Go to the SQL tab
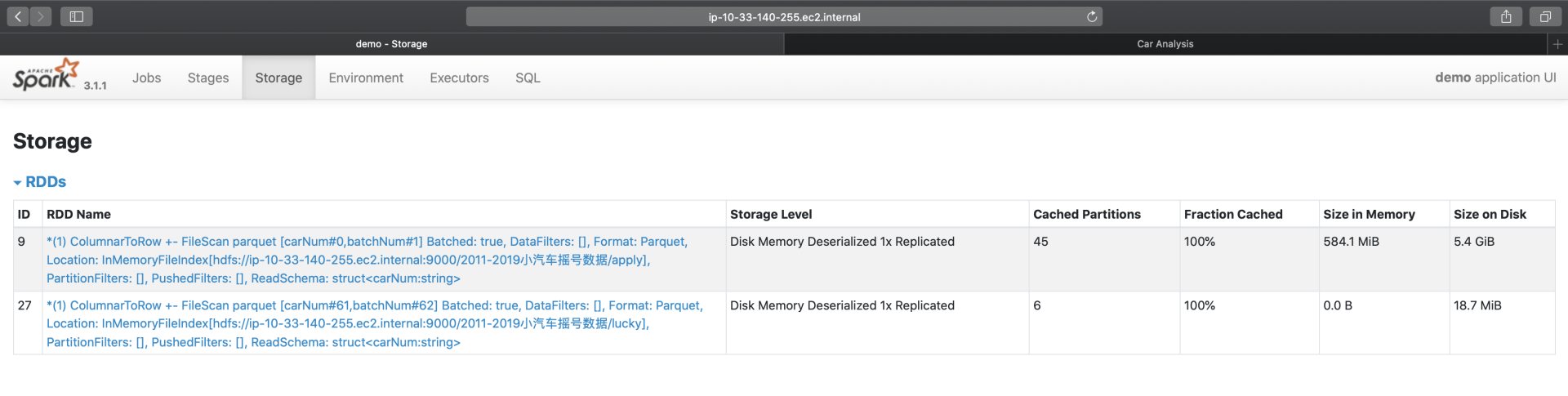 coord(527,78)
